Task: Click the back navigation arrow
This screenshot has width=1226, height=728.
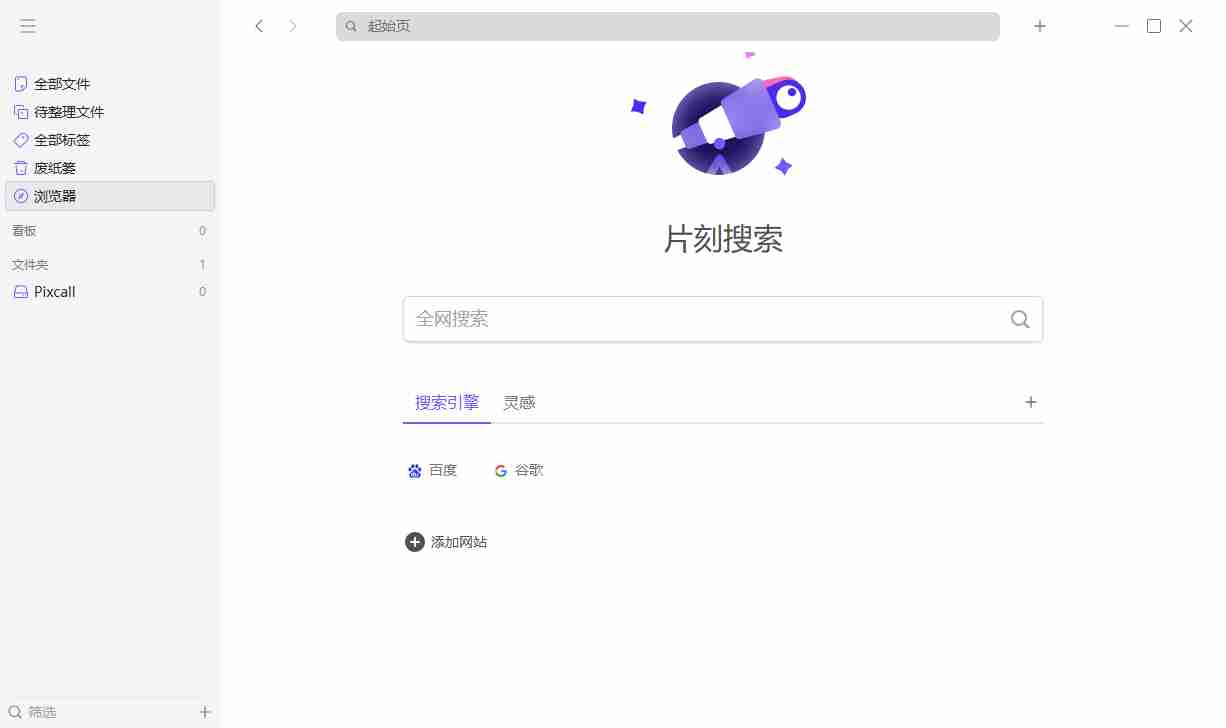Action: [x=259, y=26]
